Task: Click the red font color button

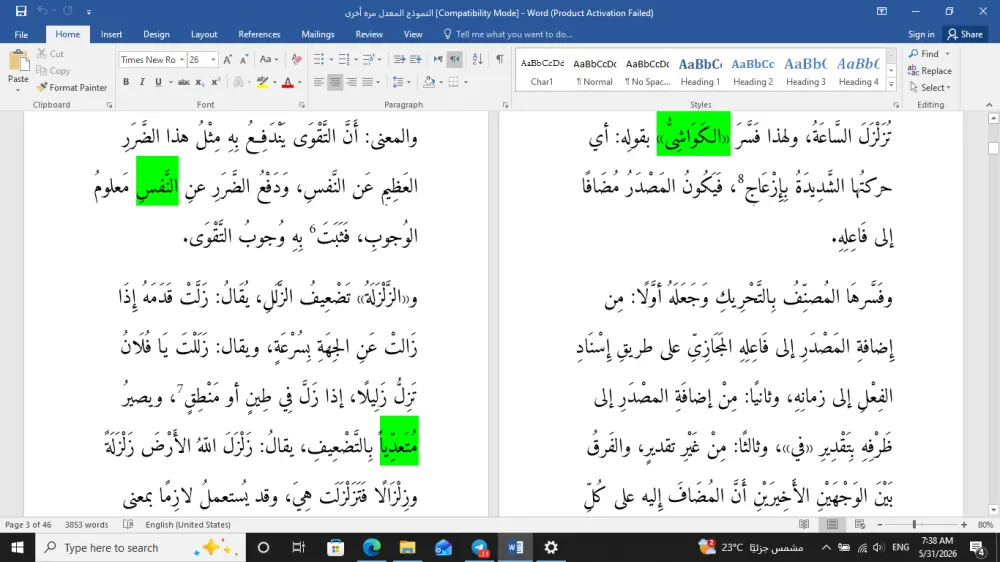Action: coord(288,82)
